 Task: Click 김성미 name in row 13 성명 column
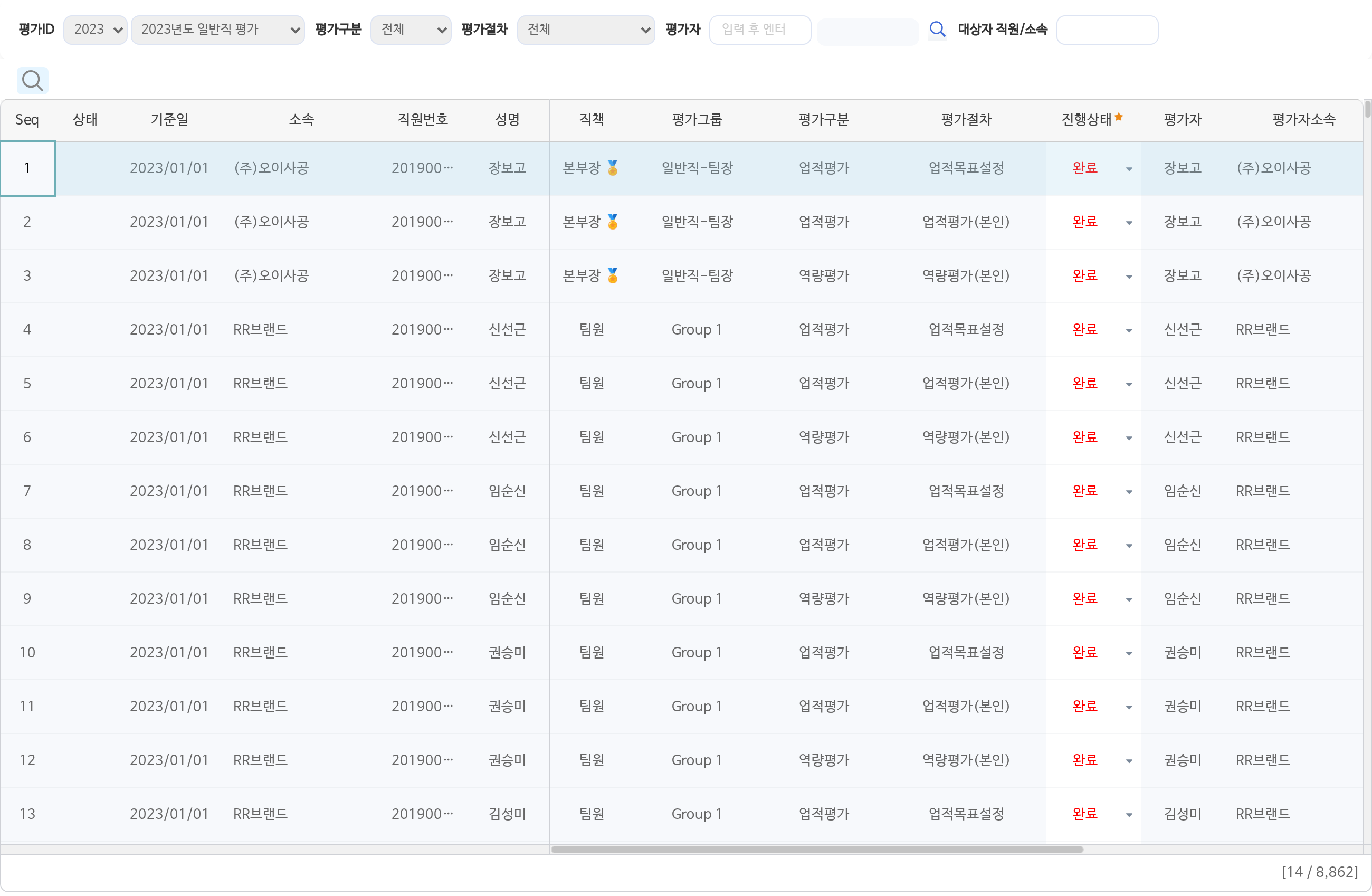(507, 814)
